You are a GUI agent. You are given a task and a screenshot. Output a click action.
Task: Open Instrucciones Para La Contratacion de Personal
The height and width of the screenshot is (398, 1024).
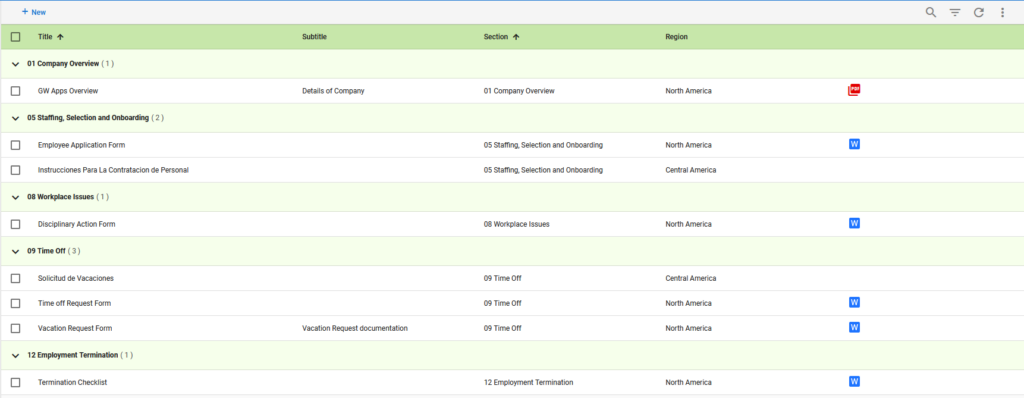[x=114, y=170]
